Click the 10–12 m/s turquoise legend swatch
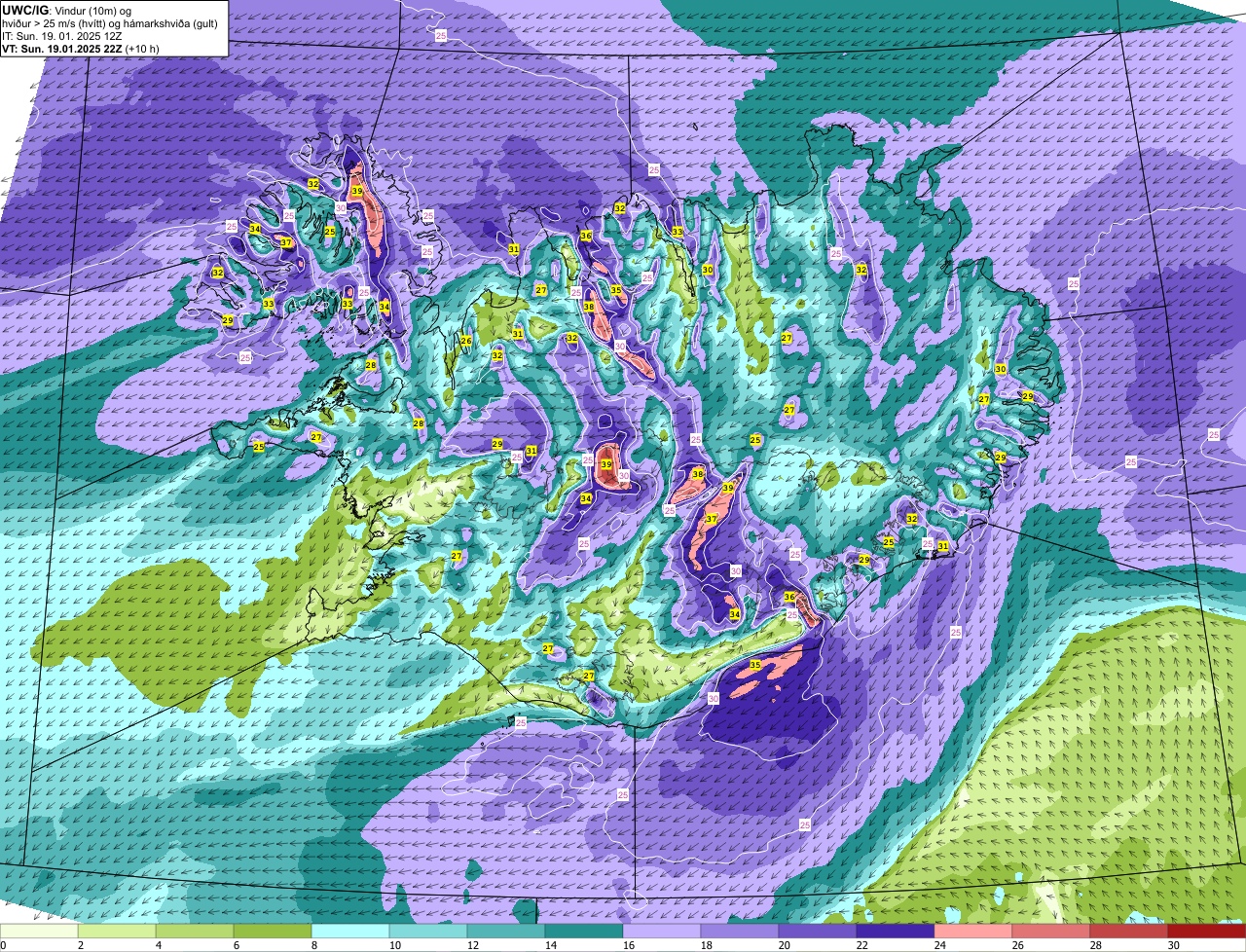The width and height of the screenshot is (1246, 952). [428, 931]
